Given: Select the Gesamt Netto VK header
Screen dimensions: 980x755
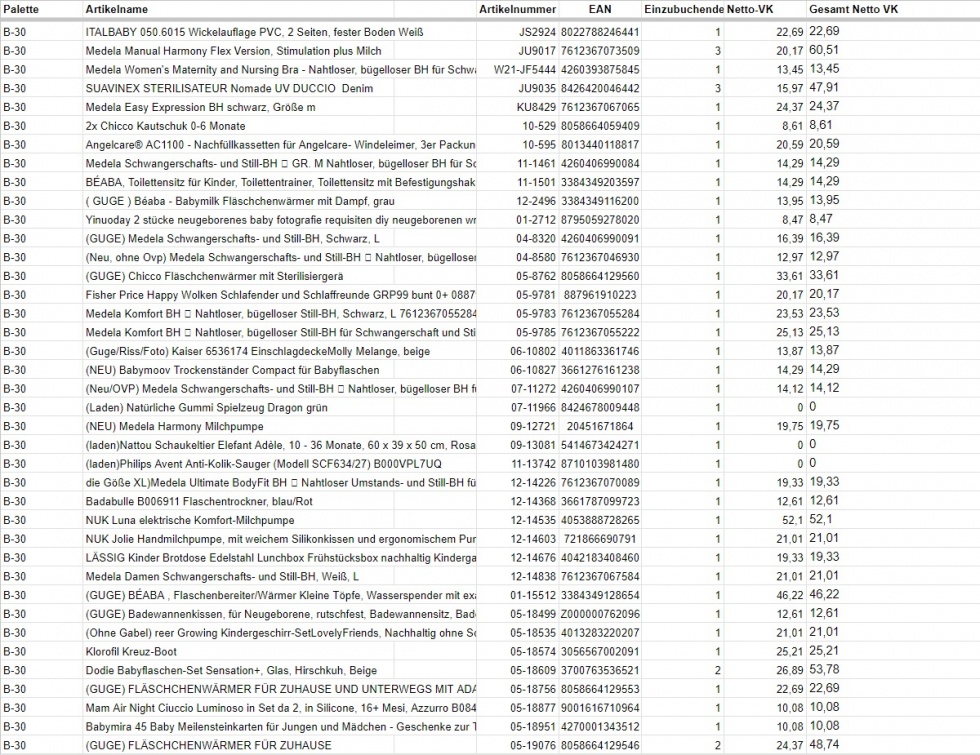Looking at the screenshot, I should (854, 9).
